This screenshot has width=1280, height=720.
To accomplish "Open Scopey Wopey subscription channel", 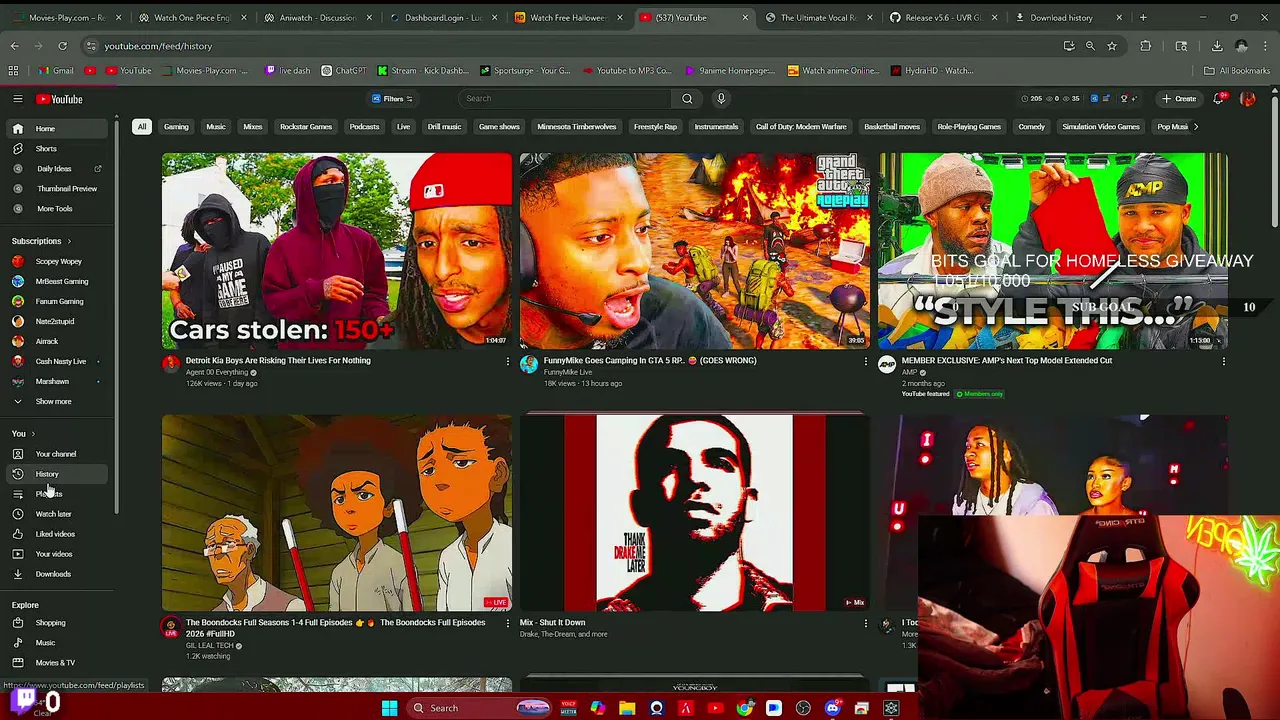I will [x=58, y=261].
